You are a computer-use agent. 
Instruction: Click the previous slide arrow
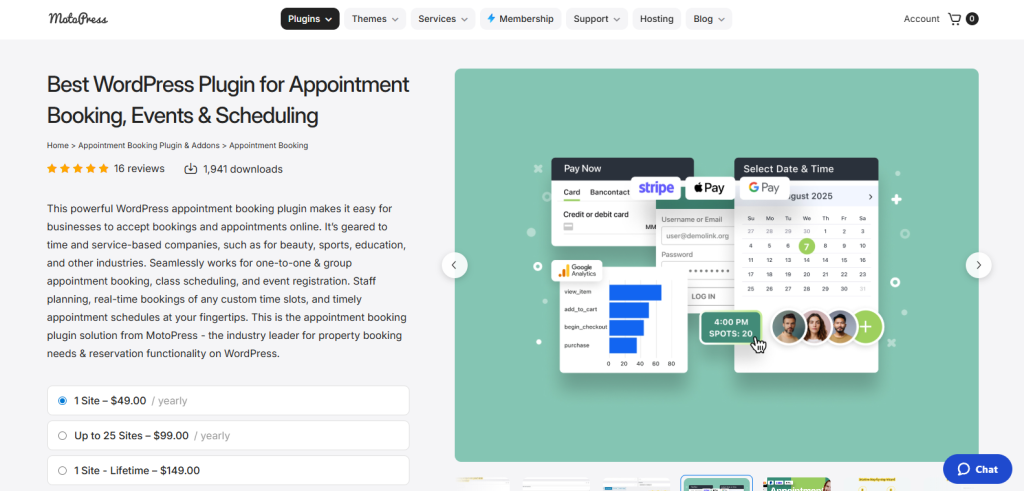tap(454, 265)
